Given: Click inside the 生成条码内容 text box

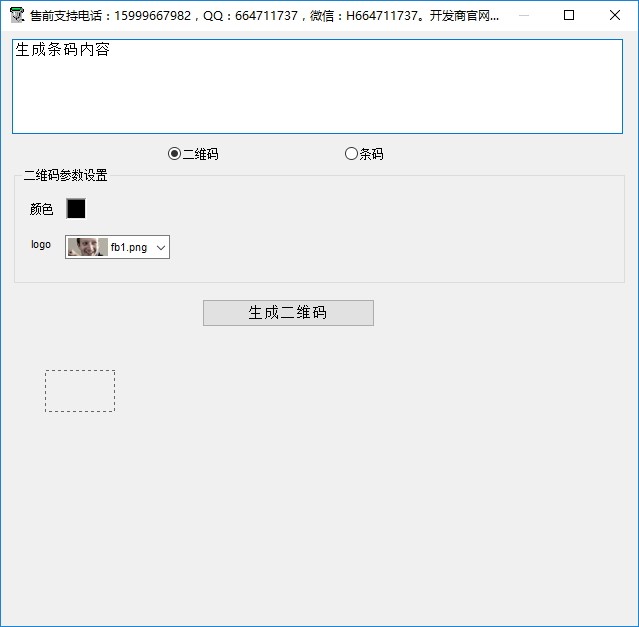Looking at the screenshot, I should (317, 86).
